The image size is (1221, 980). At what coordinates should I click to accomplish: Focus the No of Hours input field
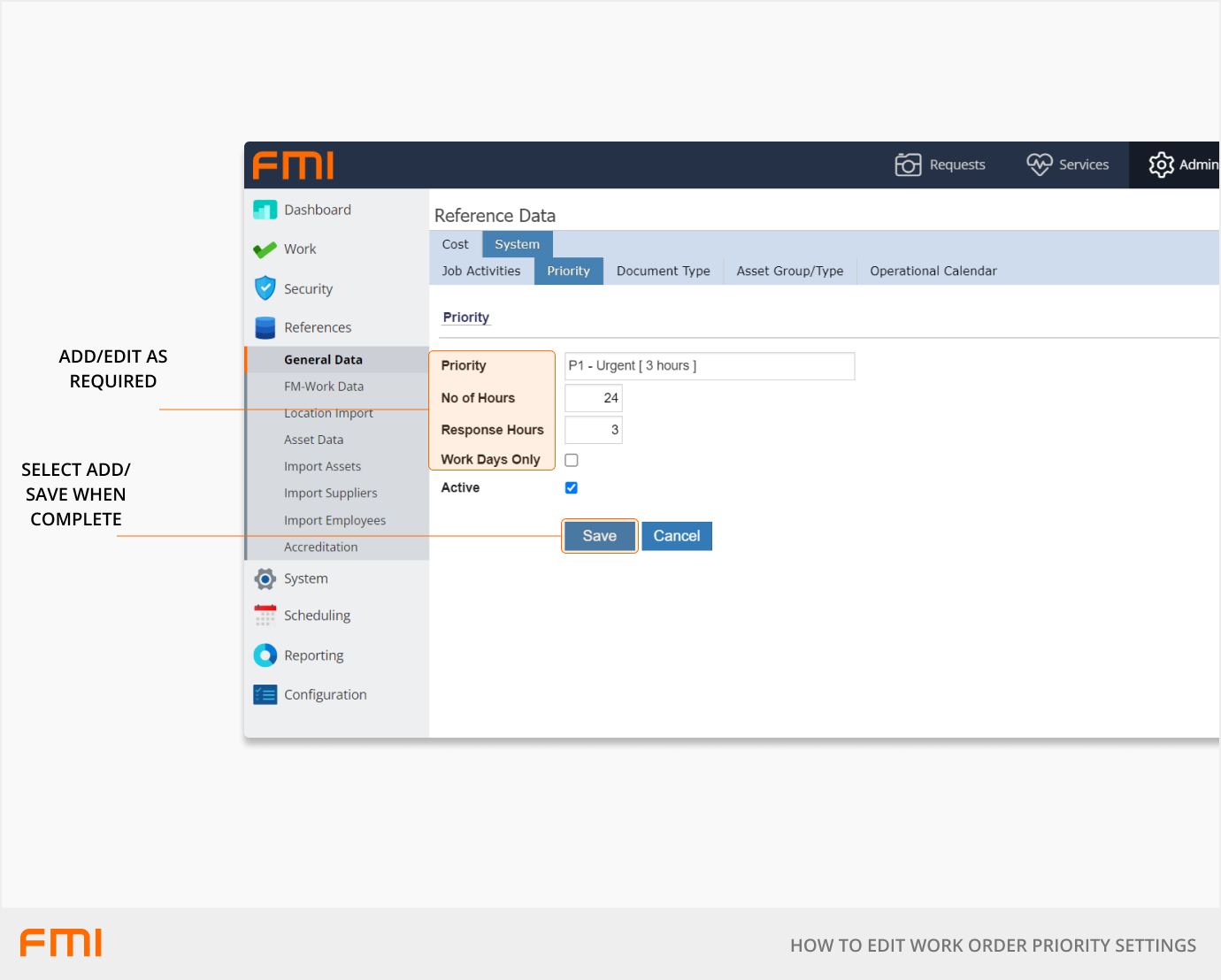(x=594, y=398)
